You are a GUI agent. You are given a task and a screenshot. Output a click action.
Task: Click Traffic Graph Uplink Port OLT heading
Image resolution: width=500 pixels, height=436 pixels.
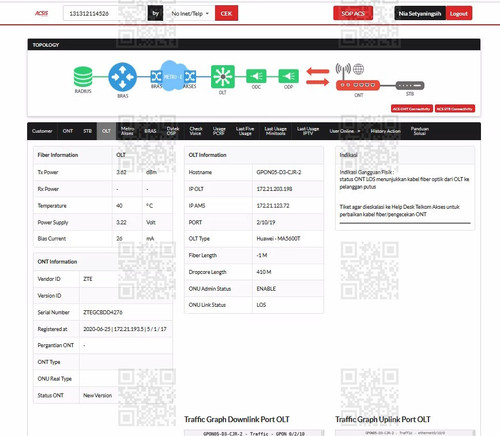[383, 419]
